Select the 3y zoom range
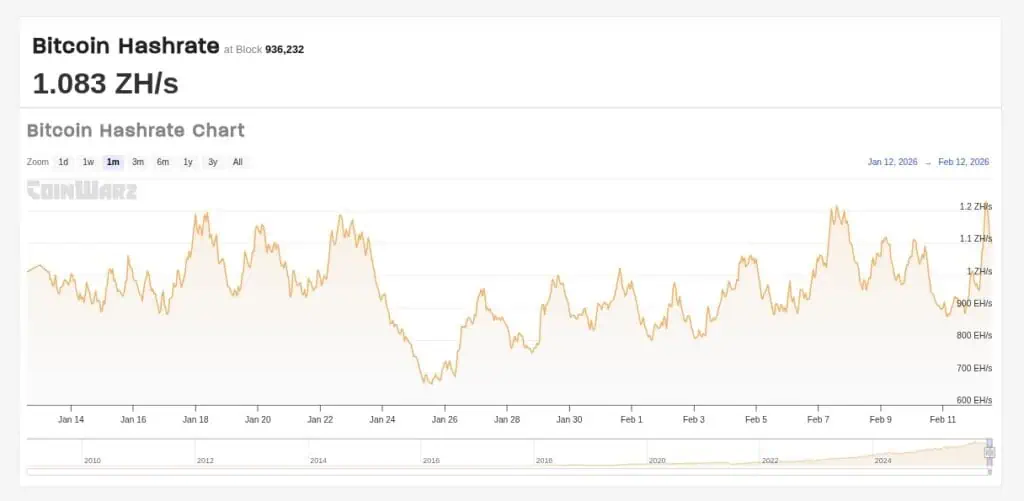 [x=213, y=162]
